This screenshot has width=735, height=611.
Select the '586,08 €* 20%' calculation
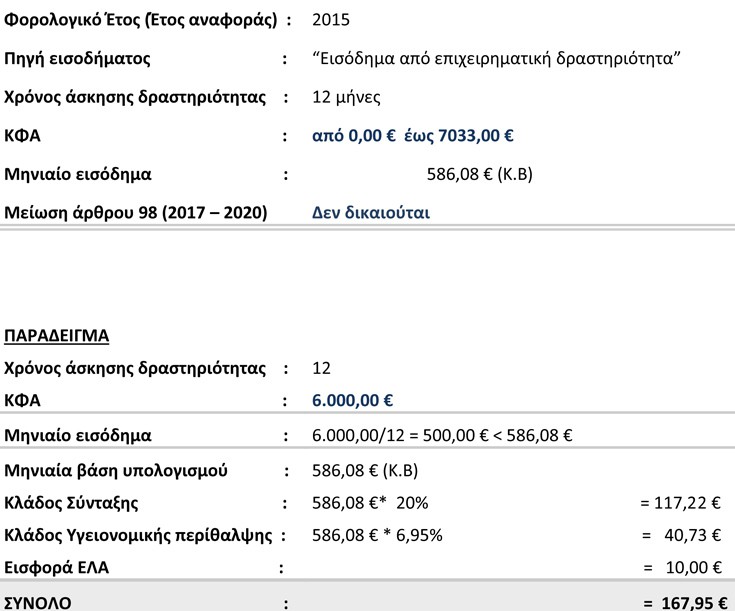(370, 503)
